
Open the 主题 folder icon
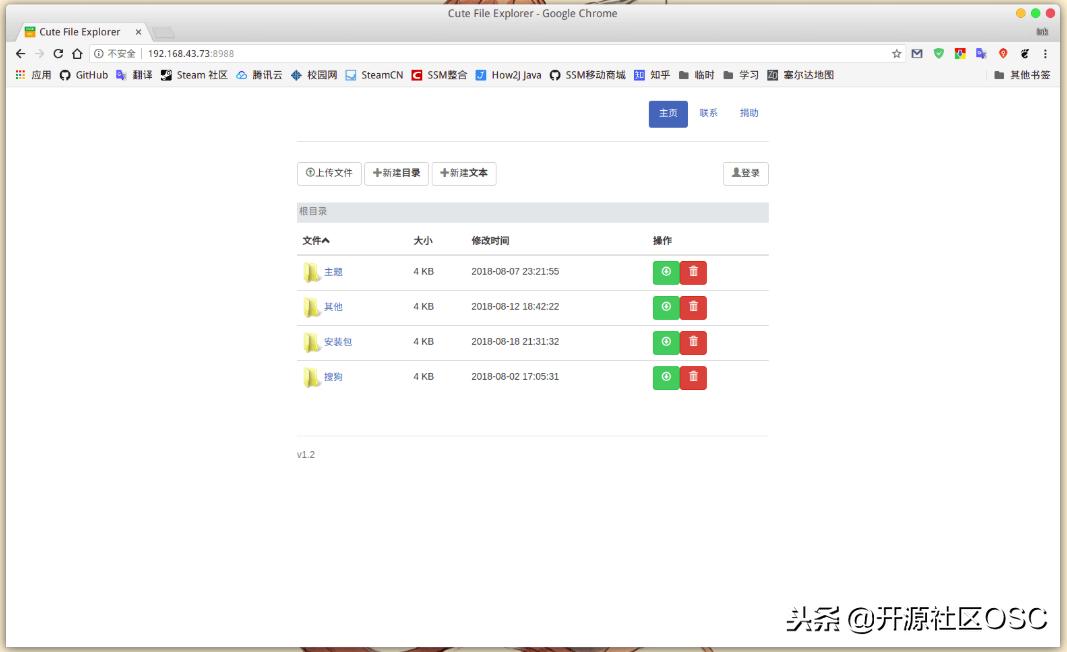(x=311, y=271)
